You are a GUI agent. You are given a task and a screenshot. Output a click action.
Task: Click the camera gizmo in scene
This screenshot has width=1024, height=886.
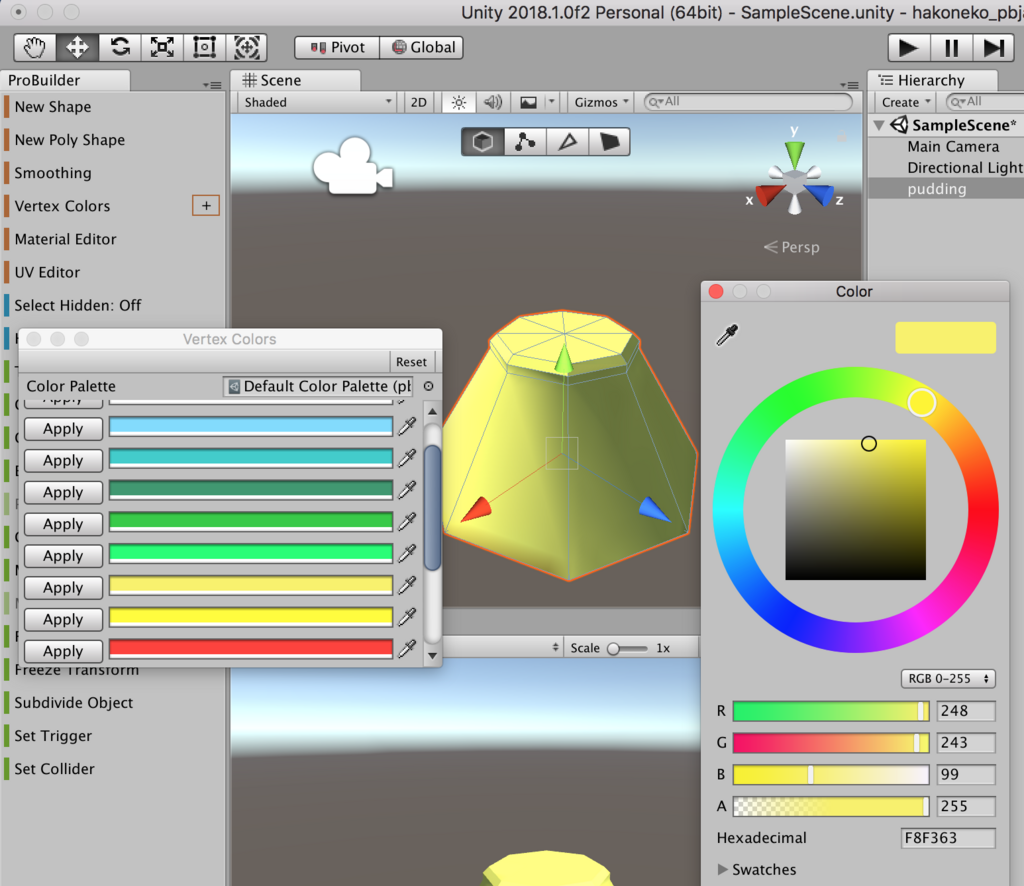(x=353, y=166)
